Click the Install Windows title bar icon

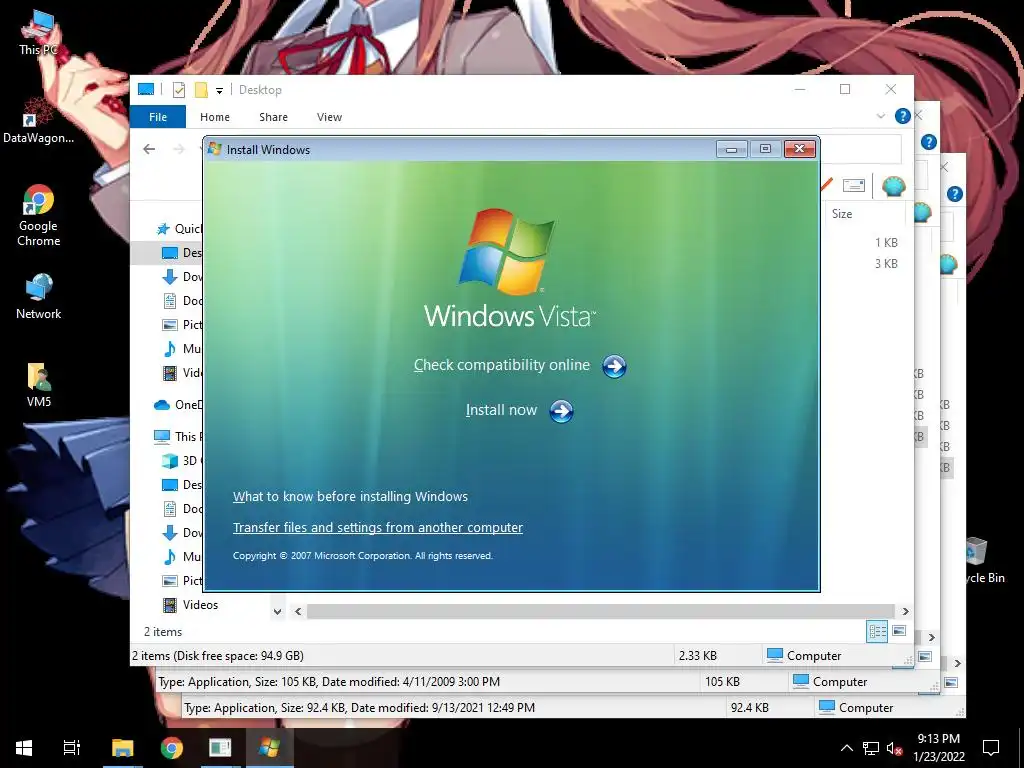[x=214, y=149]
